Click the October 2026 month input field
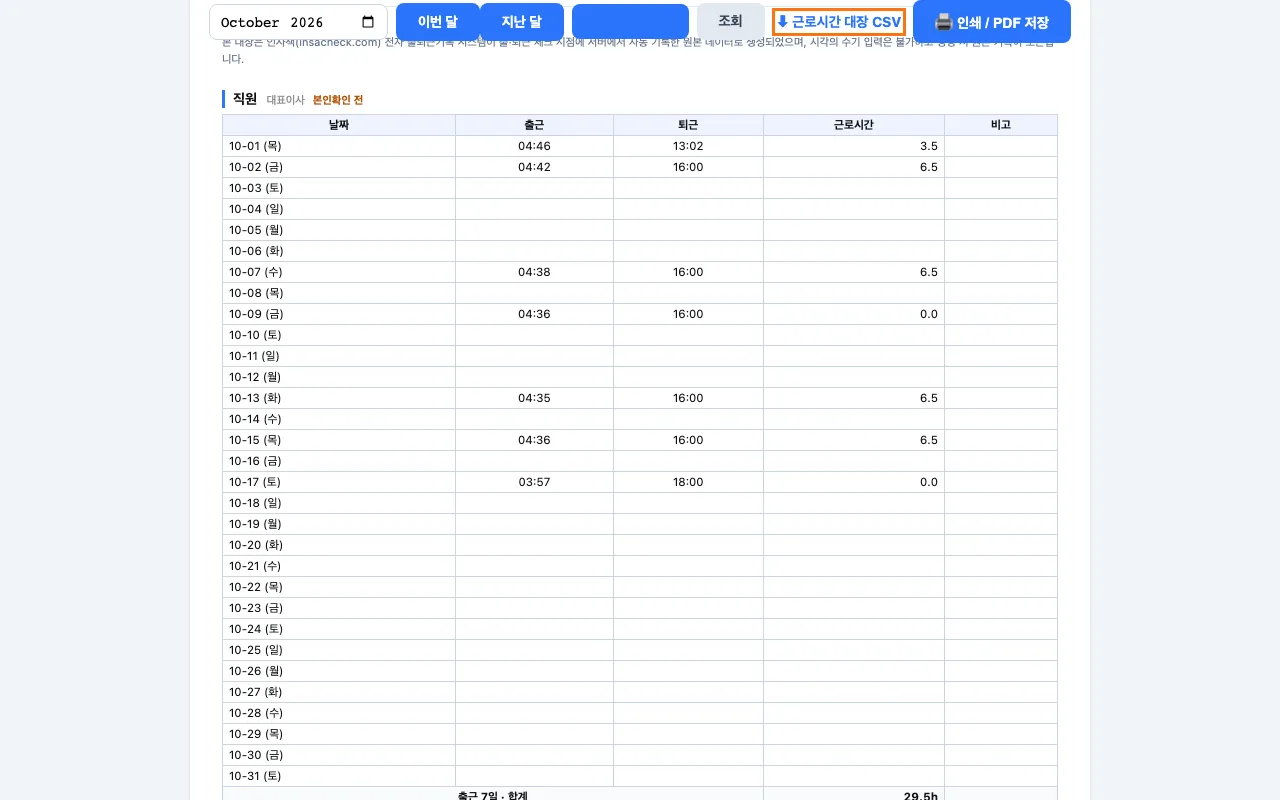Screen dimensions: 1280x800 coord(298,22)
